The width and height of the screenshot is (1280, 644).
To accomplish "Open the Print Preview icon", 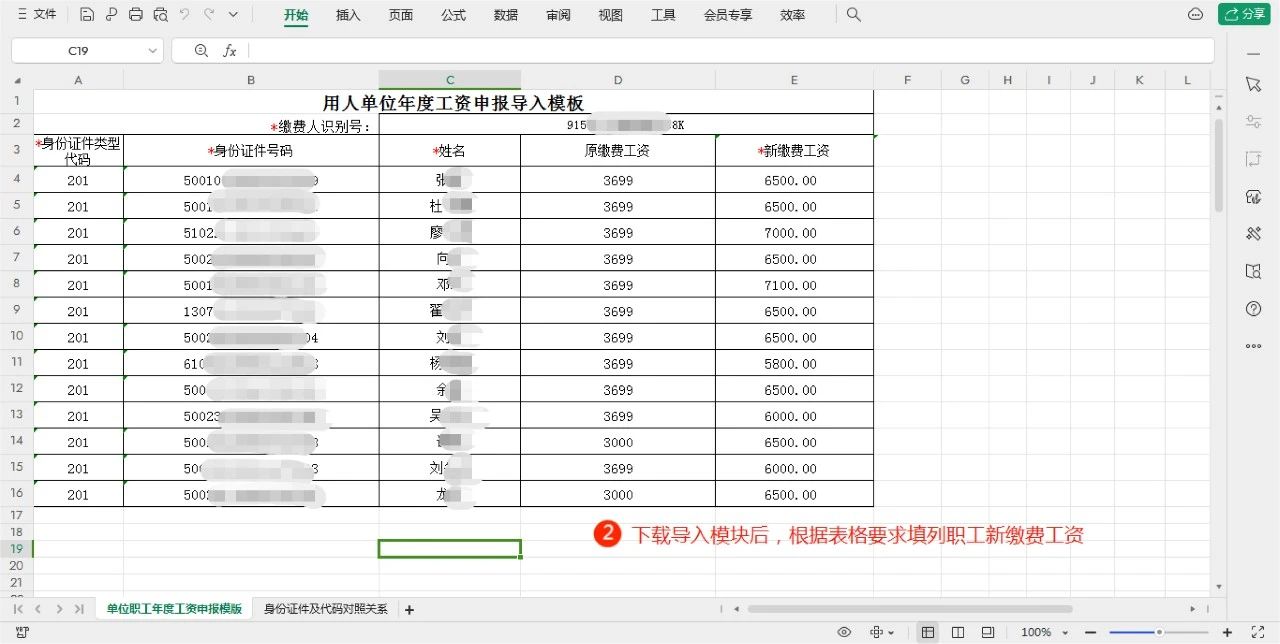I will (x=160, y=15).
